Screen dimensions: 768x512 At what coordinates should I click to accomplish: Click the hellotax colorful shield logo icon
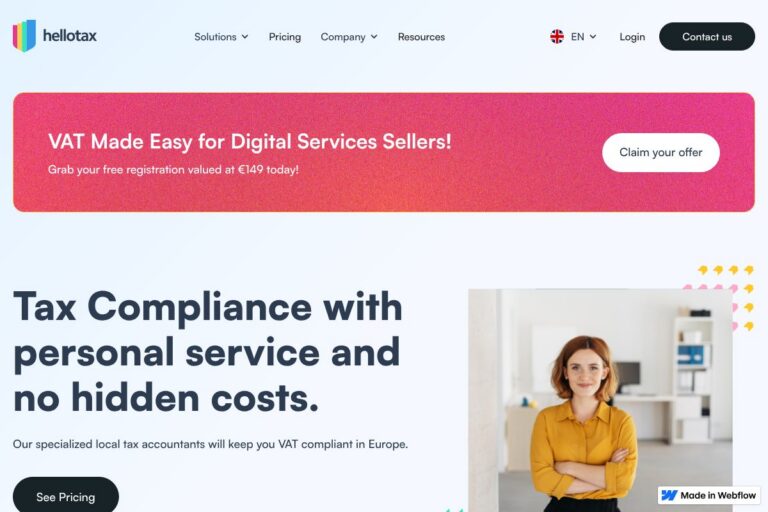pos(24,35)
